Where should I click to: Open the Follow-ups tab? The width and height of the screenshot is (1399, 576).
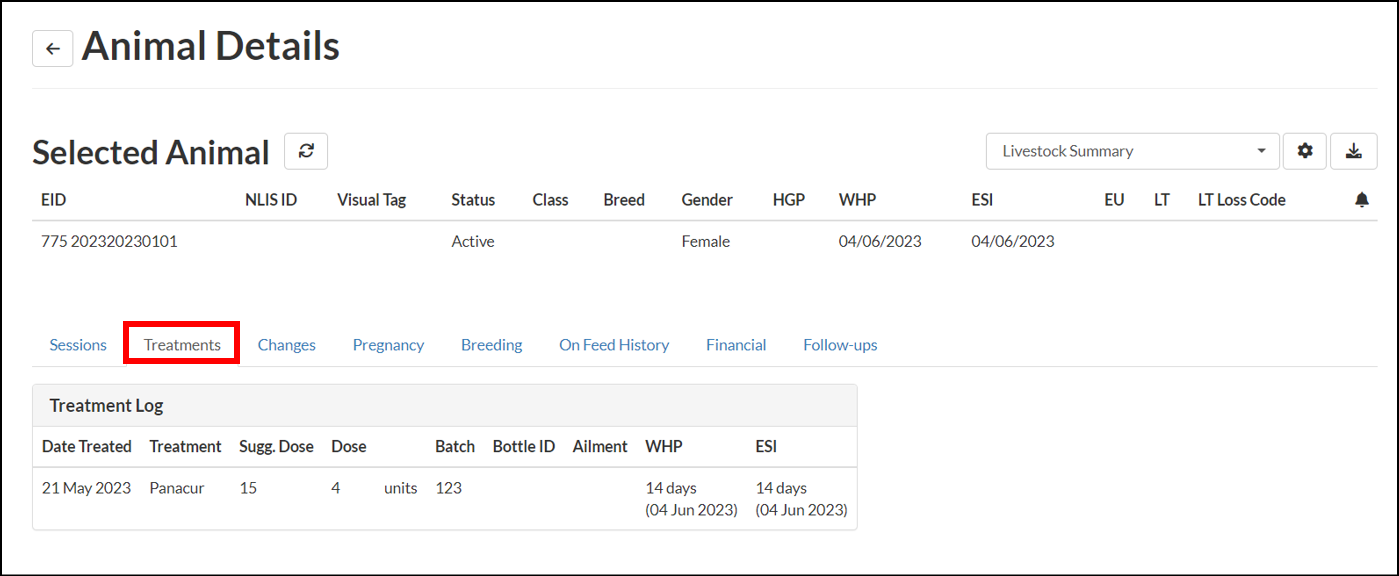point(840,345)
